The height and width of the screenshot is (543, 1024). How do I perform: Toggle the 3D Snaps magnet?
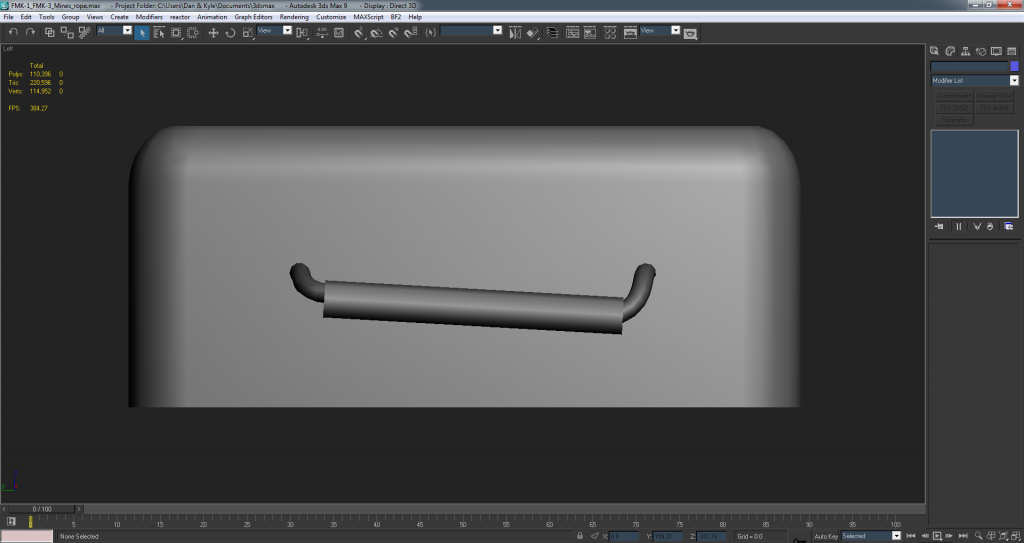point(358,32)
